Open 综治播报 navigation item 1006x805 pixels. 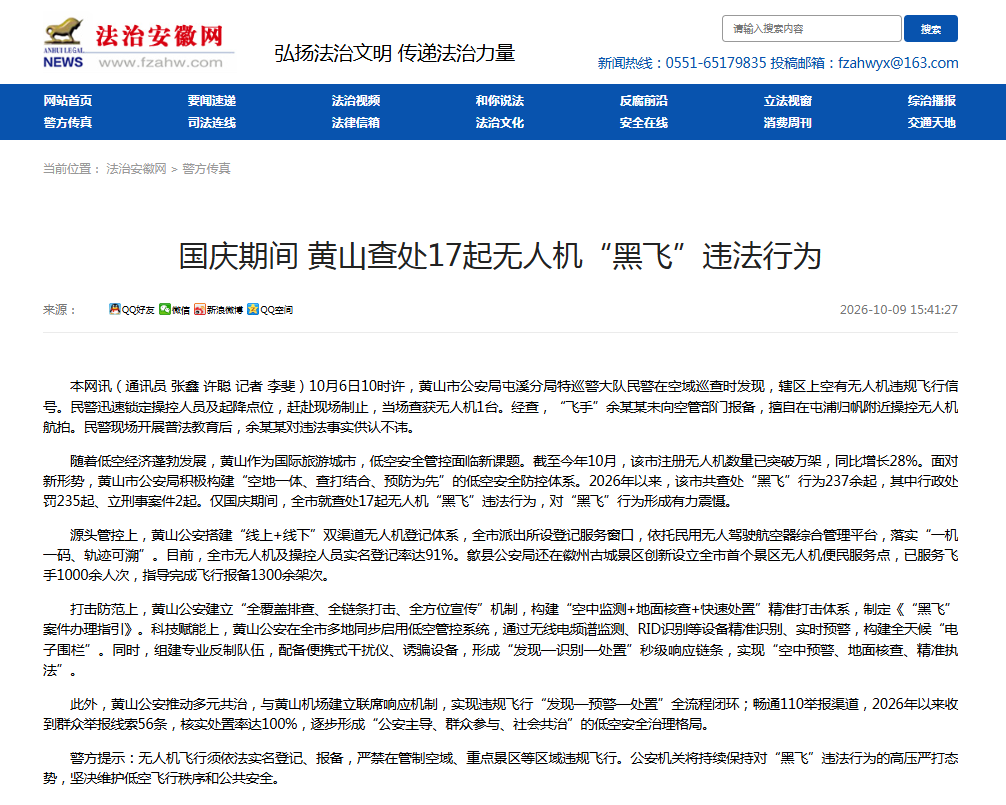[932, 101]
